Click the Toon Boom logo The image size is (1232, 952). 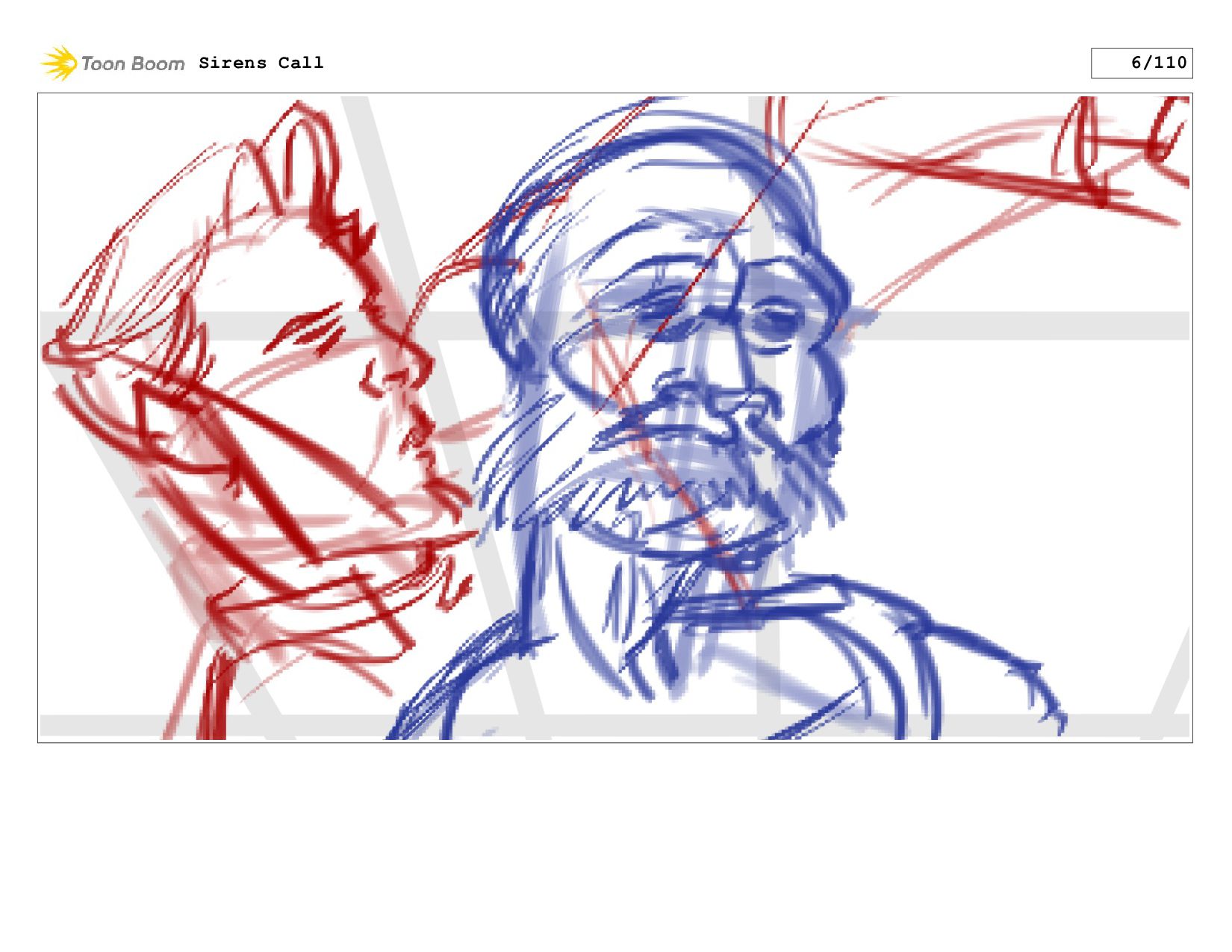click(x=112, y=63)
